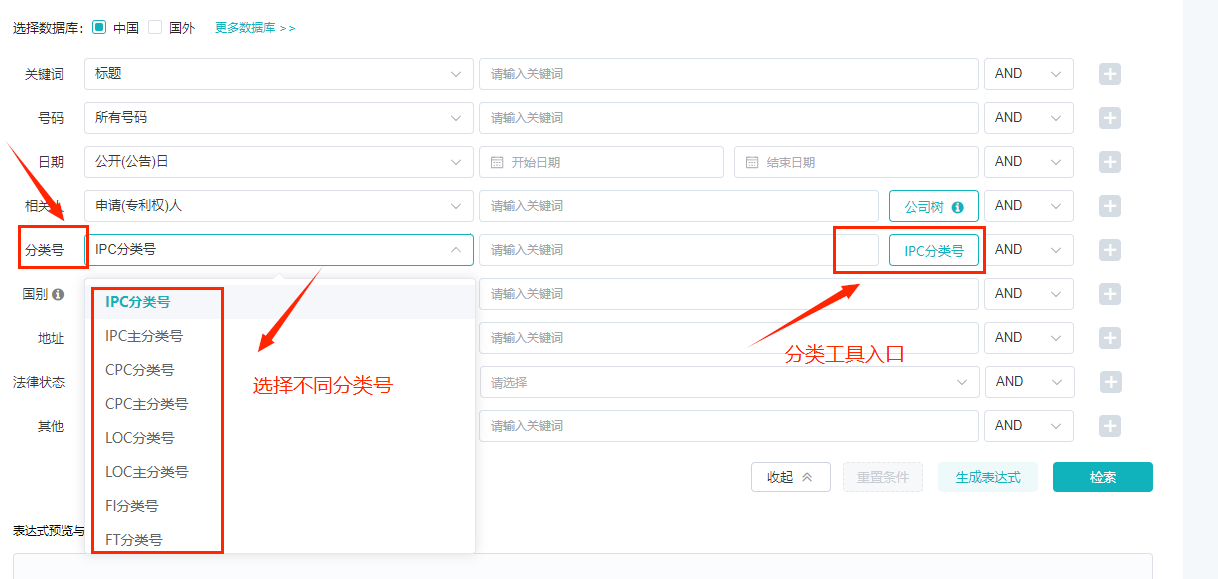Viewport: 1218px width, 579px height.
Task: Click the expression preview text area
Action: 583,566
